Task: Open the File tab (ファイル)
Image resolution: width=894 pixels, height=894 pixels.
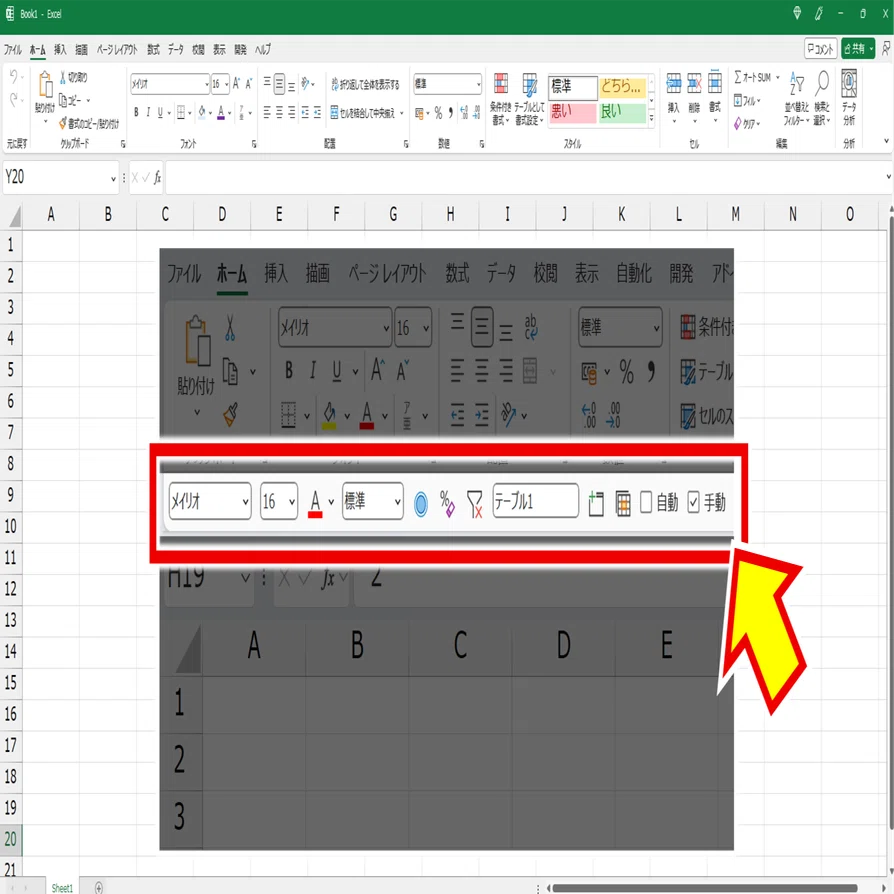Action: click(x=13, y=50)
